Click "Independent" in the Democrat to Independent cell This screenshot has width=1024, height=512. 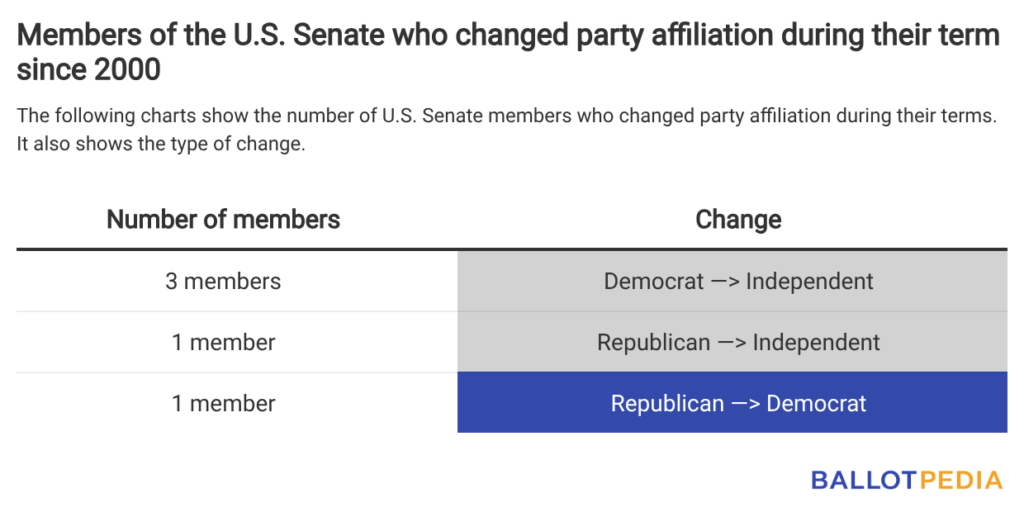pyautogui.click(x=809, y=281)
